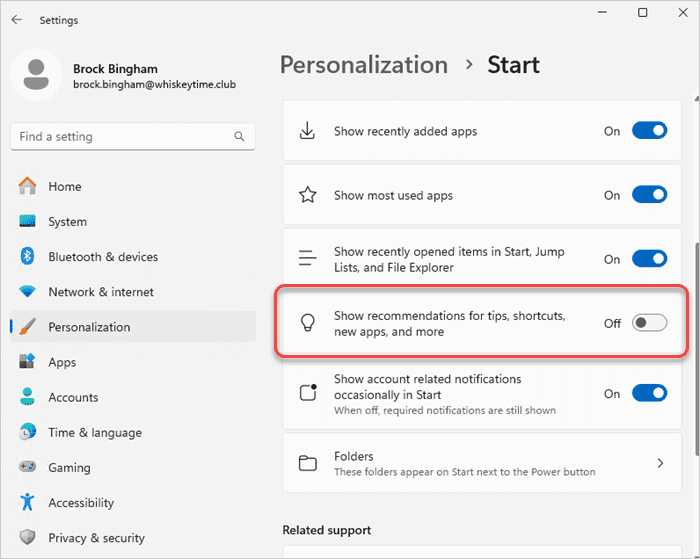Click the Start breadcrumb title

513,65
